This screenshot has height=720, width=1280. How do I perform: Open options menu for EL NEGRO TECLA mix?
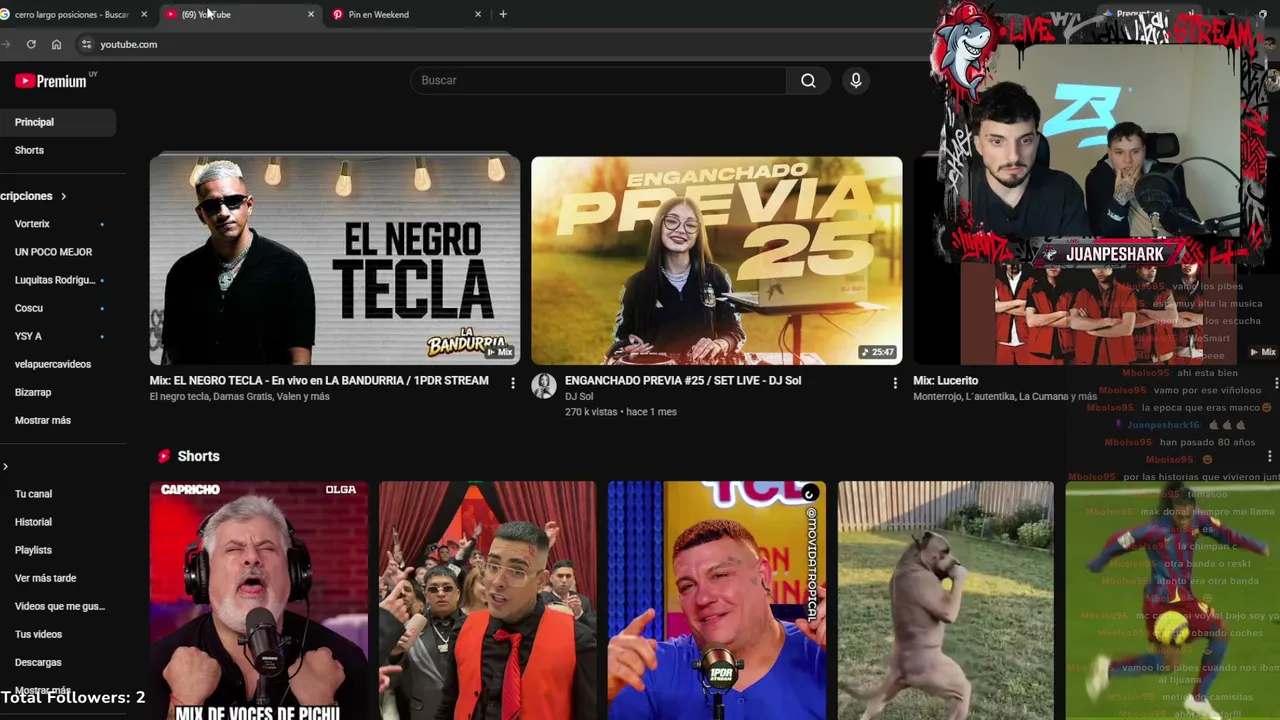(x=513, y=383)
